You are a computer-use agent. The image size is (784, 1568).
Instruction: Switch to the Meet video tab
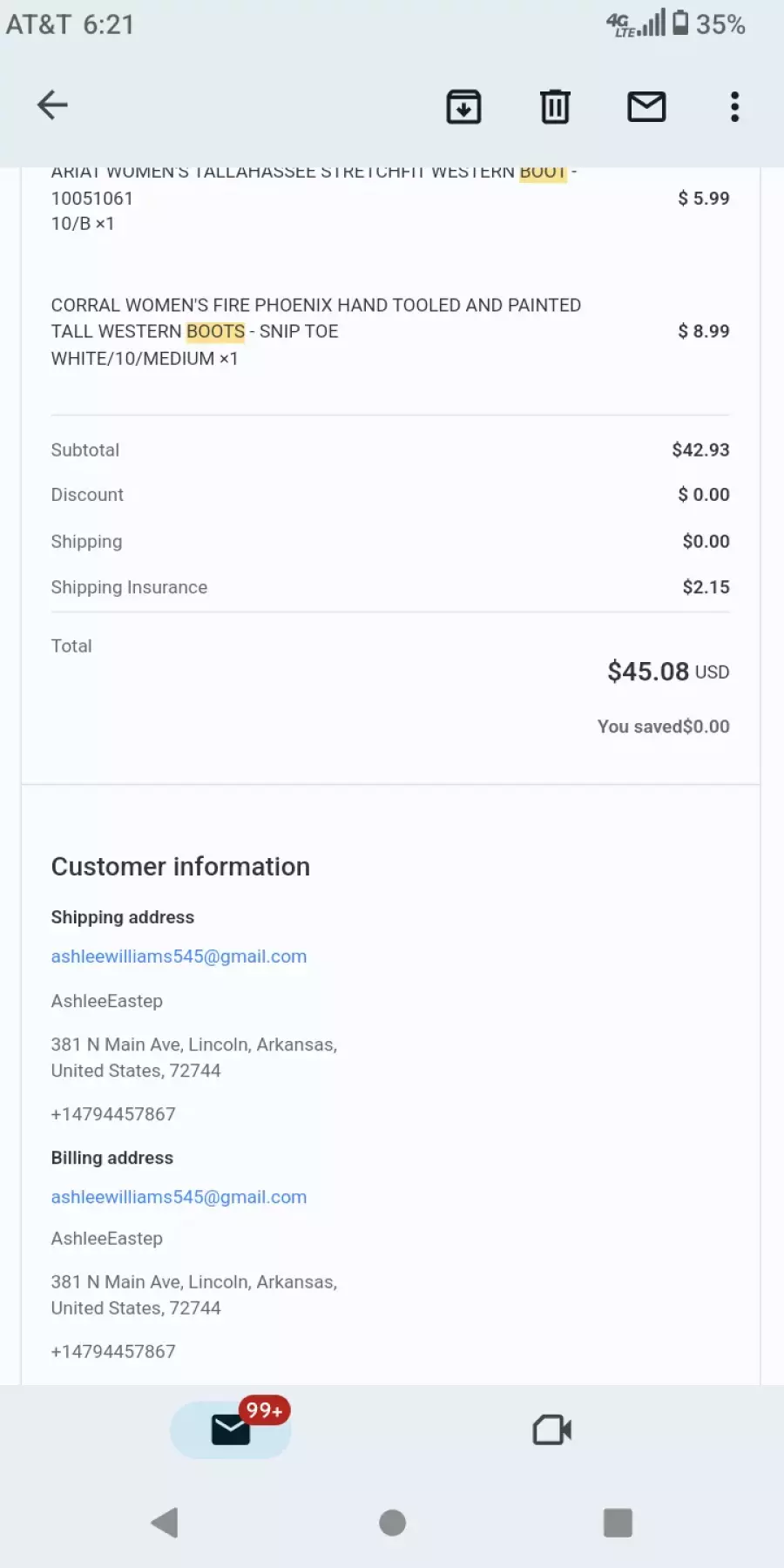click(552, 1429)
